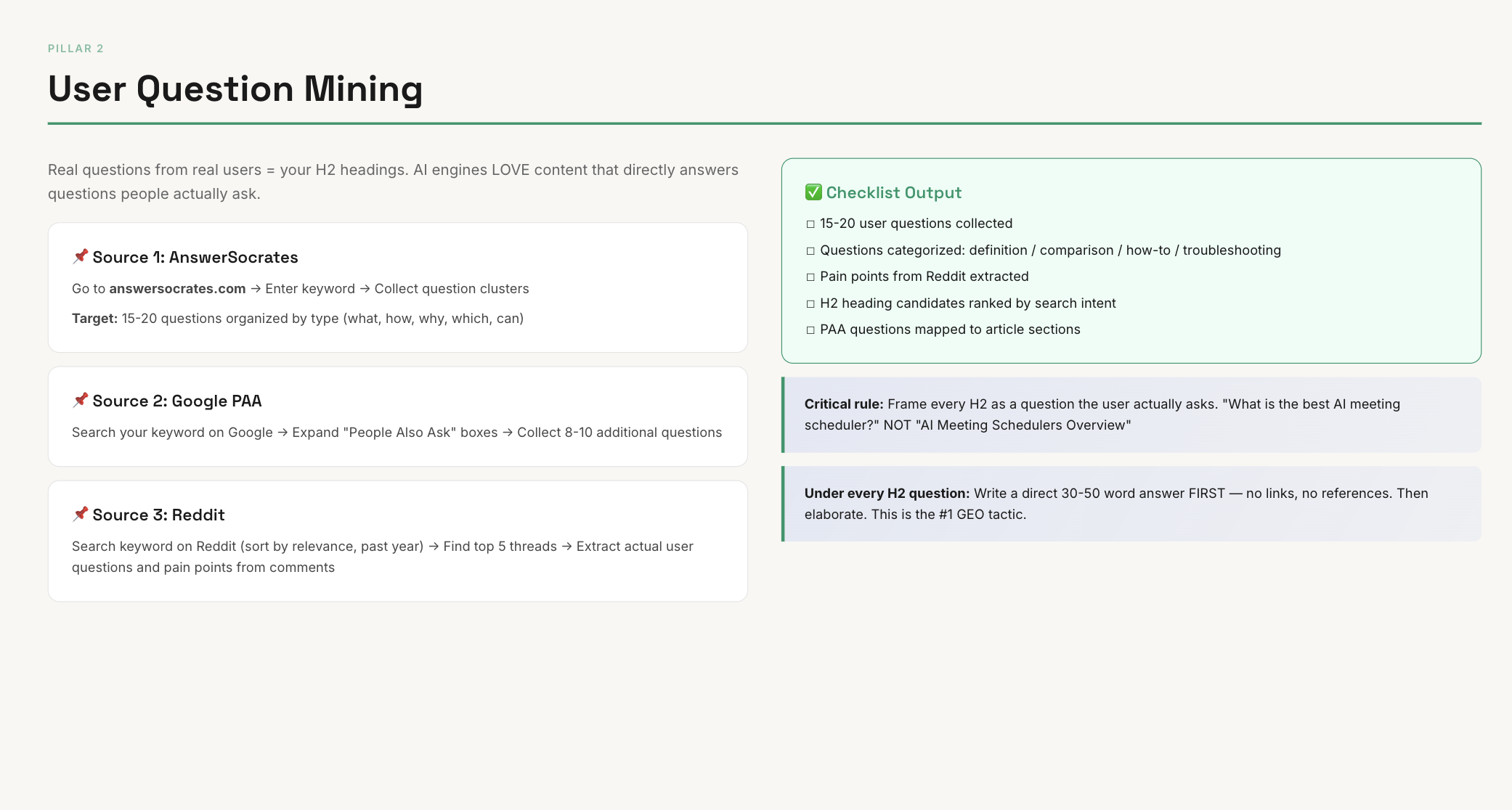This screenshot has height=810, width=1512.
Task: Check 'Pain points from Reddit extracted' box
Action: point(810,277)
